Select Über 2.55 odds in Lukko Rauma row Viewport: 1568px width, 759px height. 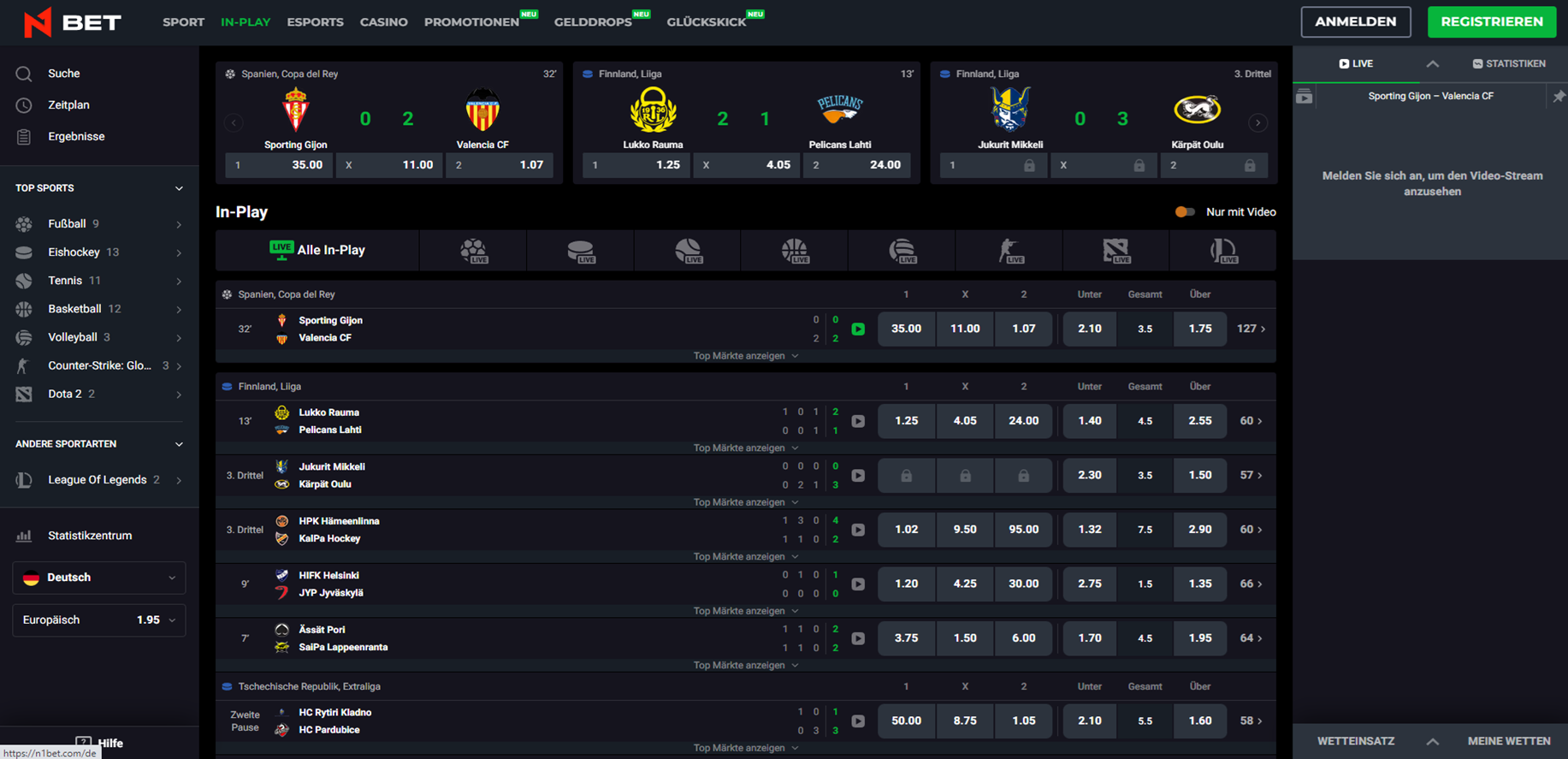coord(1199,421)
